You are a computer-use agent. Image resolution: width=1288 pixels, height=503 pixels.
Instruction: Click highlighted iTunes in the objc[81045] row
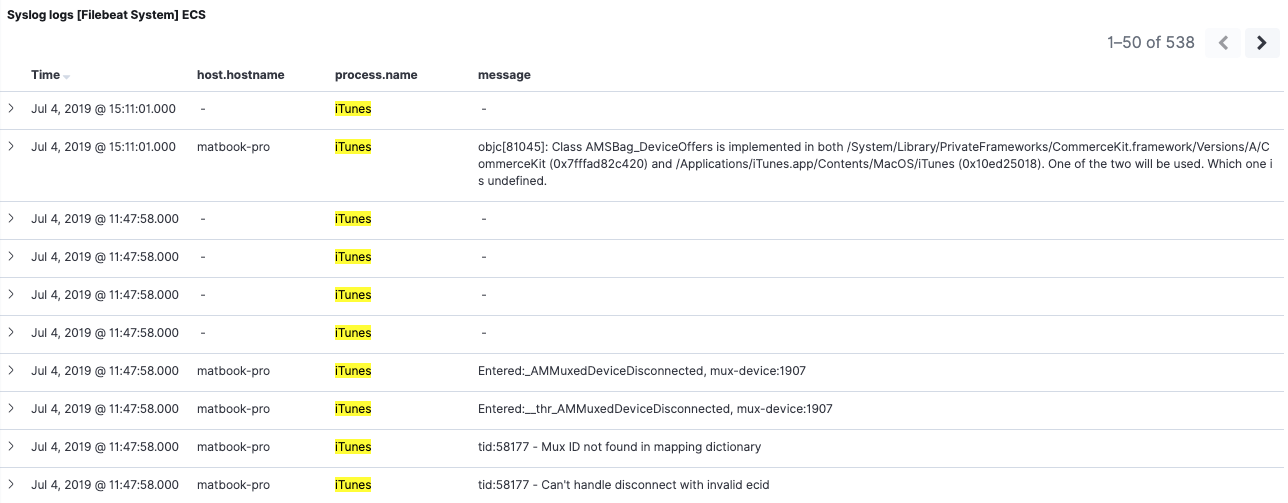[x=353, y=147]
